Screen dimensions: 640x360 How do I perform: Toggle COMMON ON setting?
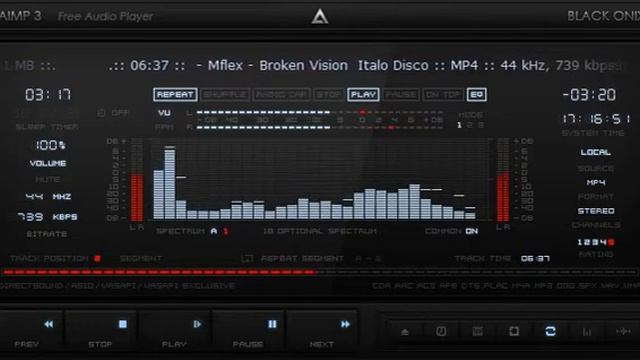click(x=451, y=231)
